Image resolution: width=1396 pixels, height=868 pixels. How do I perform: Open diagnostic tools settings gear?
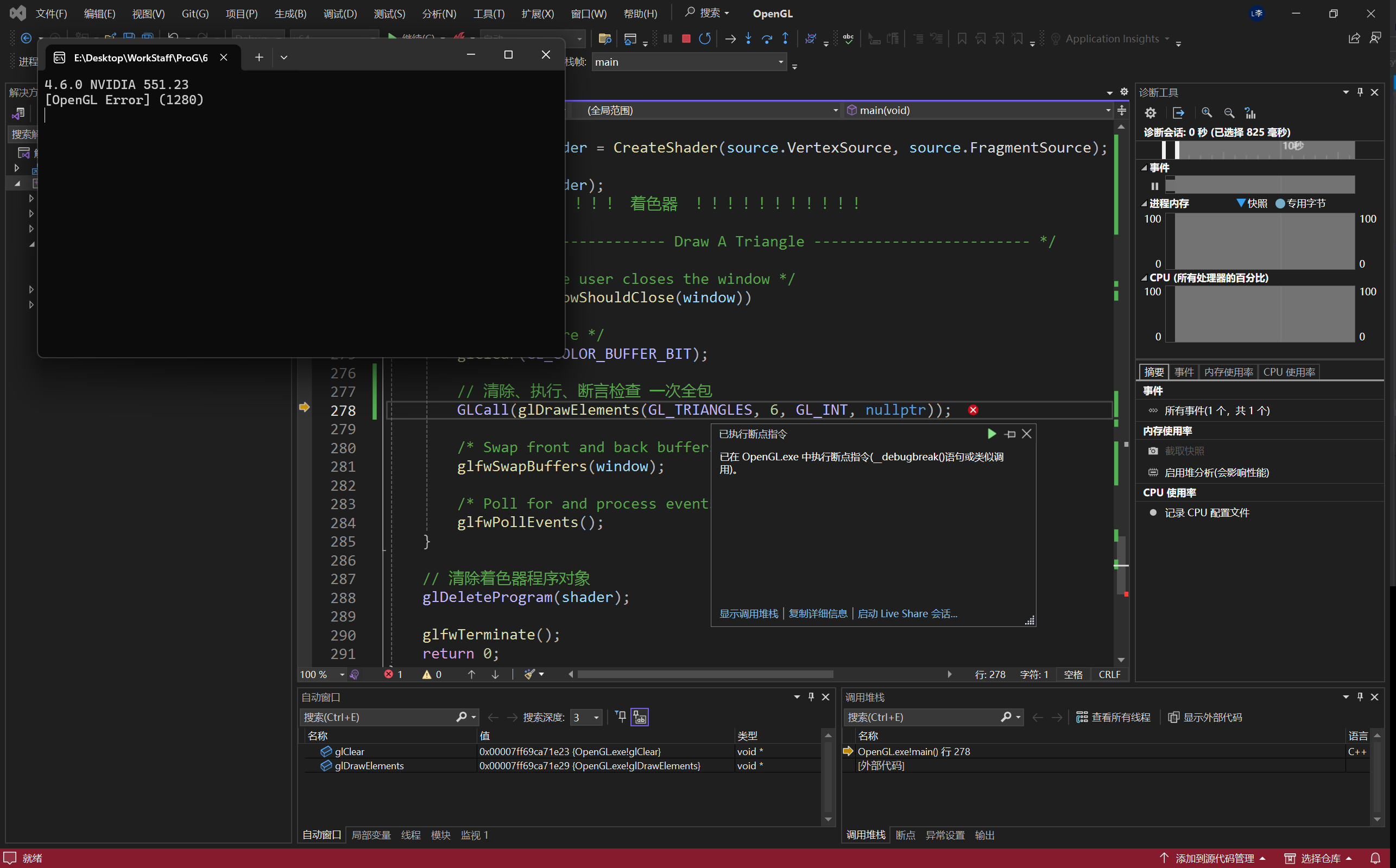pyautogui.click(x=1150, y=112)
